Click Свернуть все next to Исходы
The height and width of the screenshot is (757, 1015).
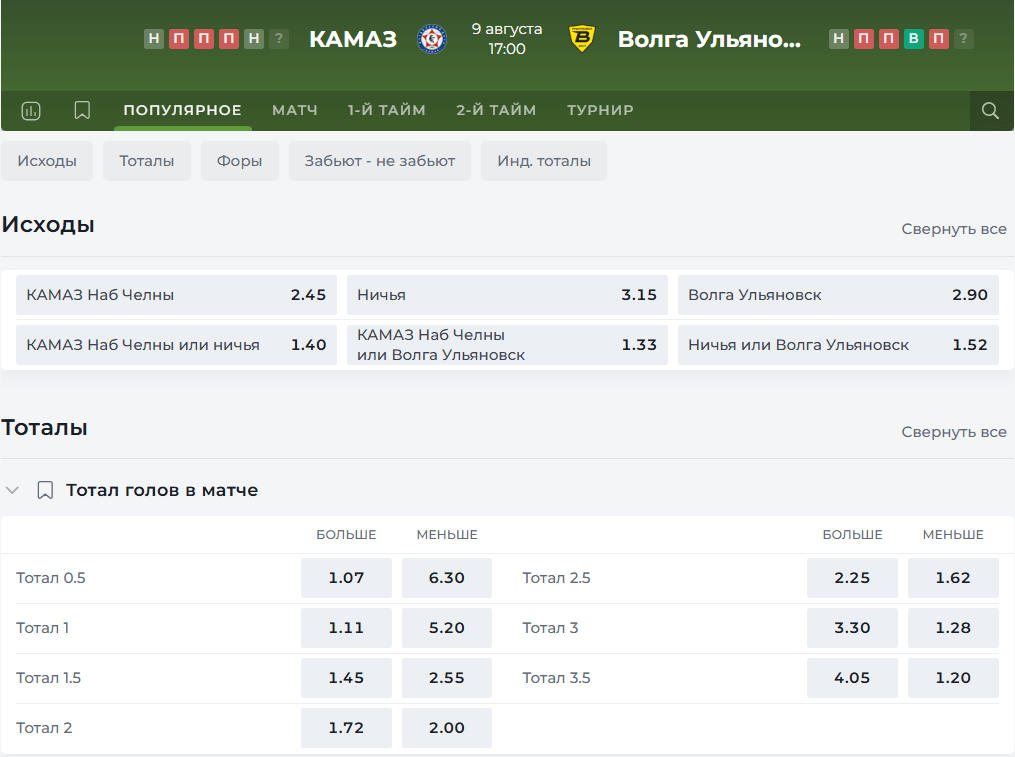pos(954,229)
